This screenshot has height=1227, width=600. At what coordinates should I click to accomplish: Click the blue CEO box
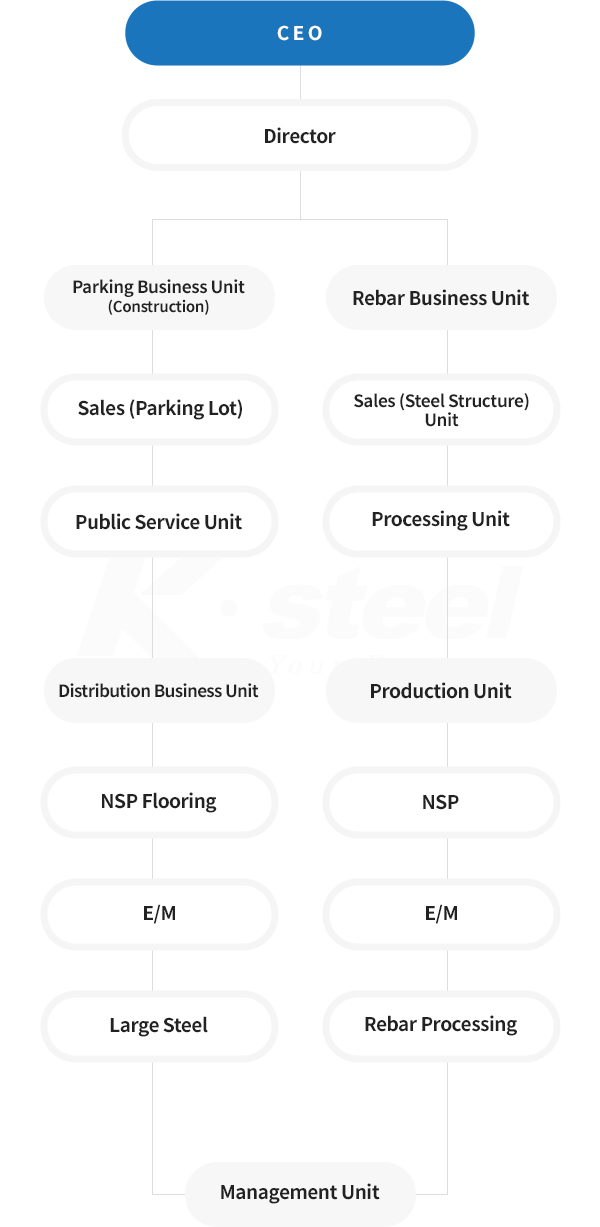[300, 33]
